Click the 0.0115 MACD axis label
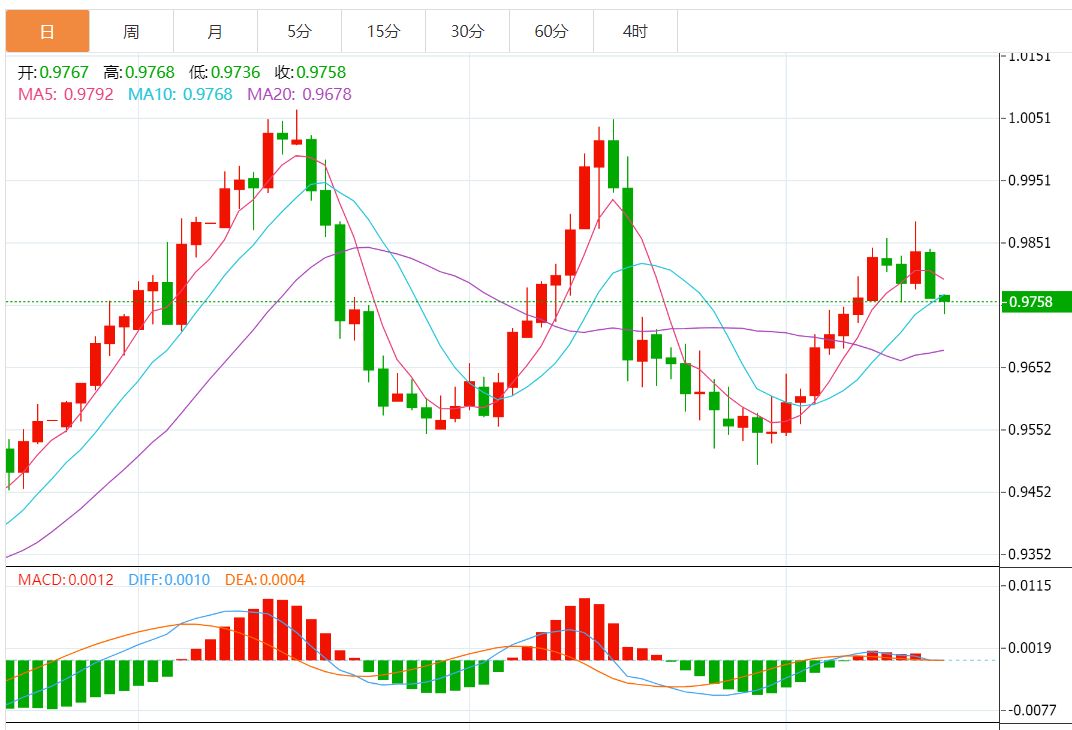This screenshot has height=730, width=1072. 1030,586
